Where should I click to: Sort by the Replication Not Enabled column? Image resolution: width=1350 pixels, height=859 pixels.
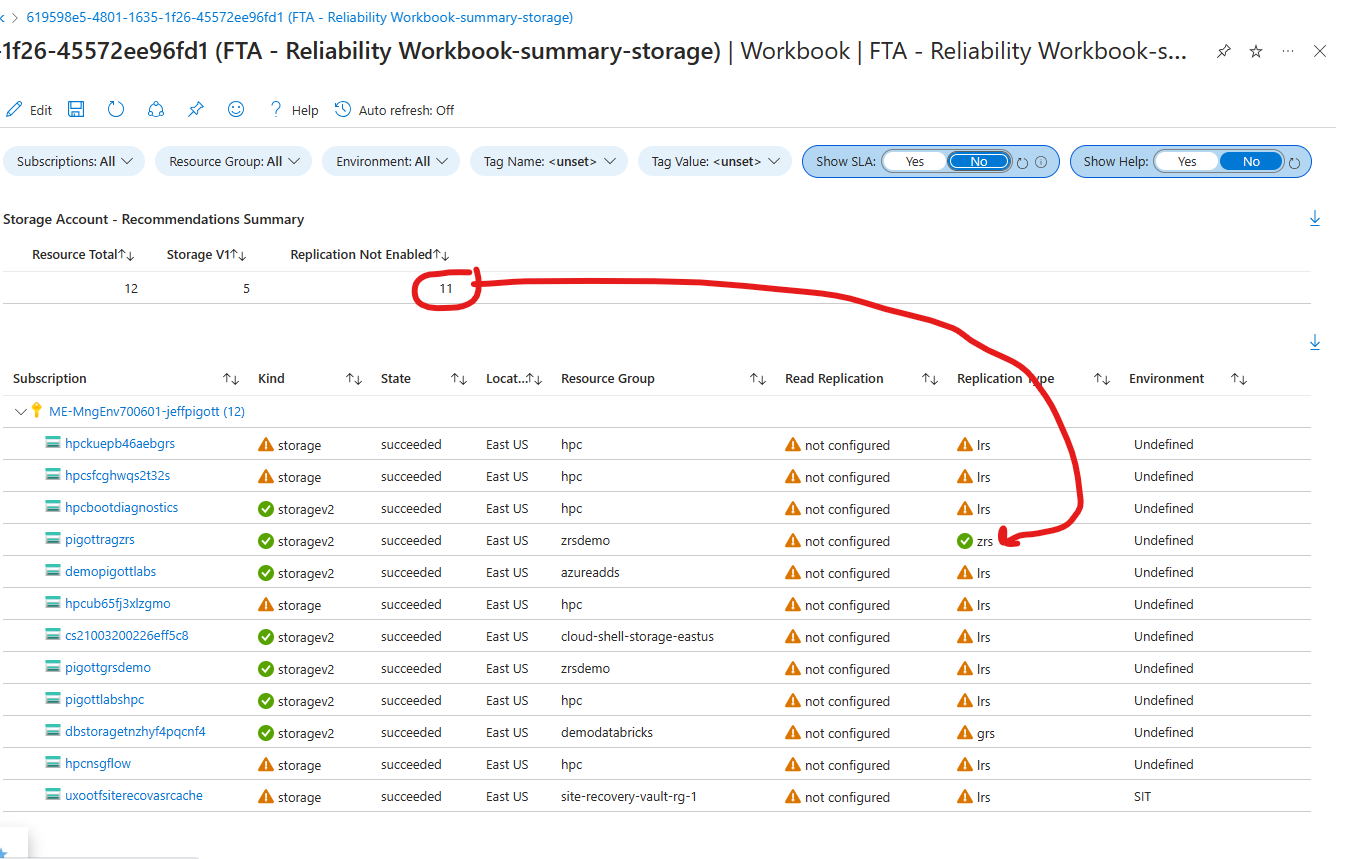(368, 254)
